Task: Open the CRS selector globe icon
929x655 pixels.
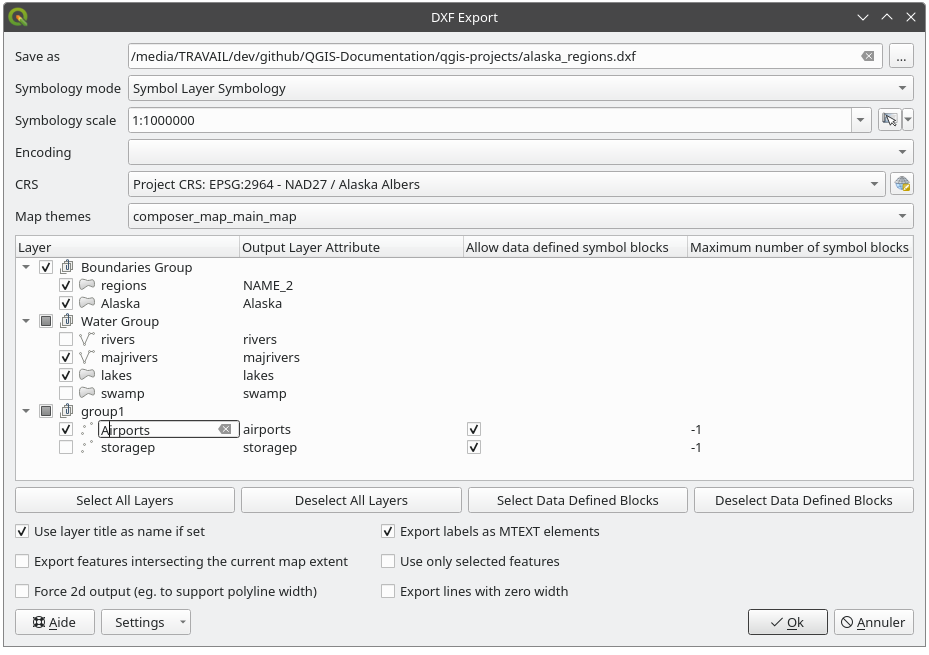Action: [902, 184]
